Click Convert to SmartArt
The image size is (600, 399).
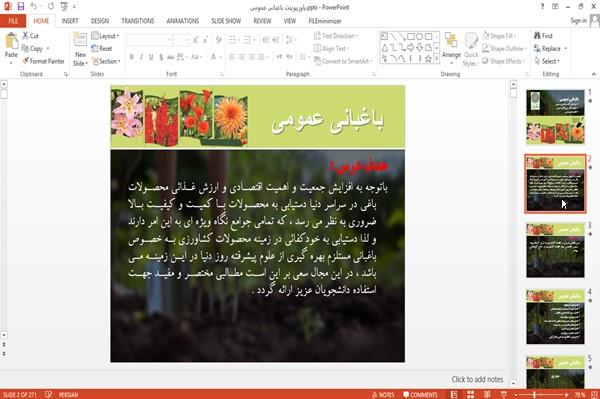[343, 61]
